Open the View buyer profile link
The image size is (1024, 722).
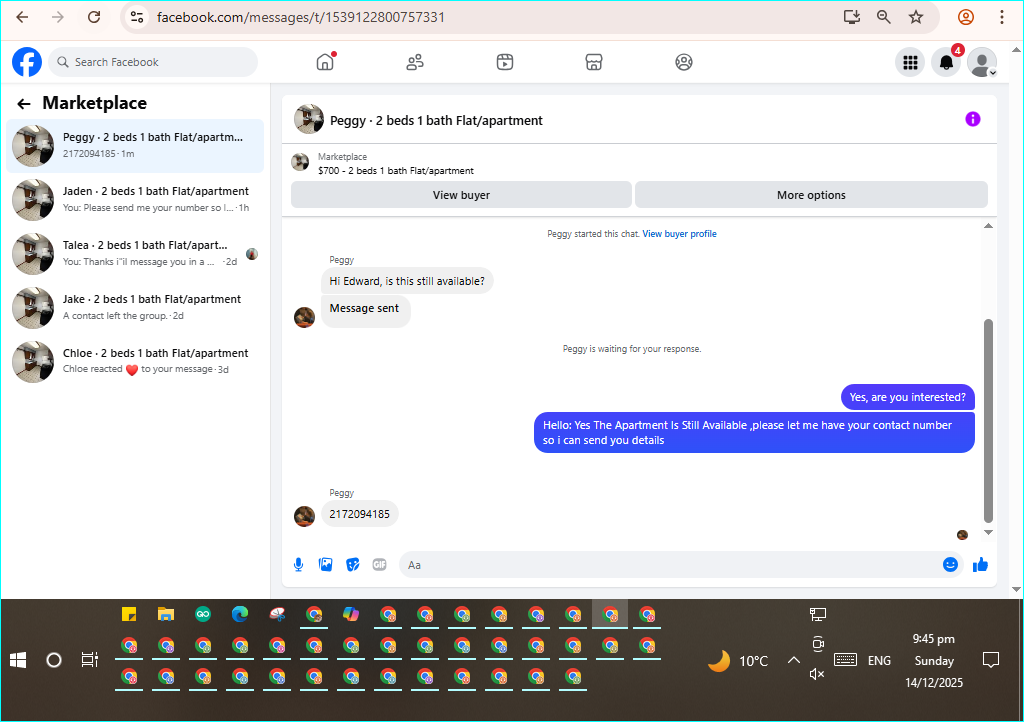click(x=679, y=234)
